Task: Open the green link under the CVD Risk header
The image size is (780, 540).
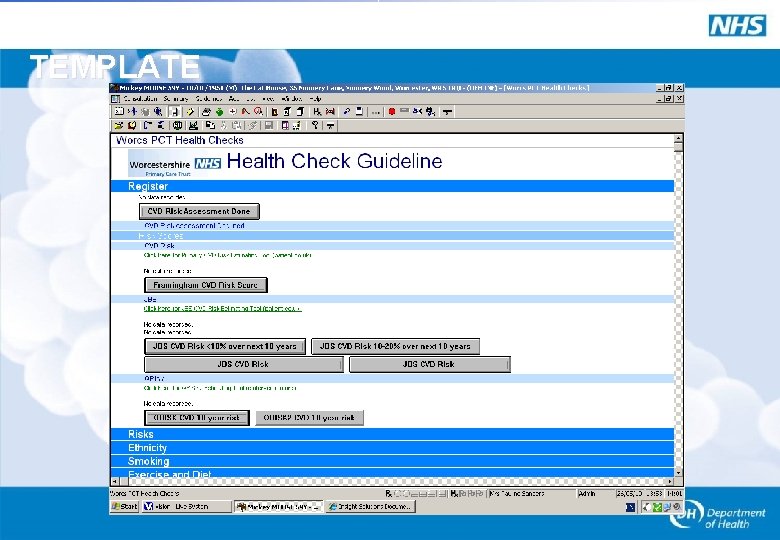Action: (x=228, y=255)
